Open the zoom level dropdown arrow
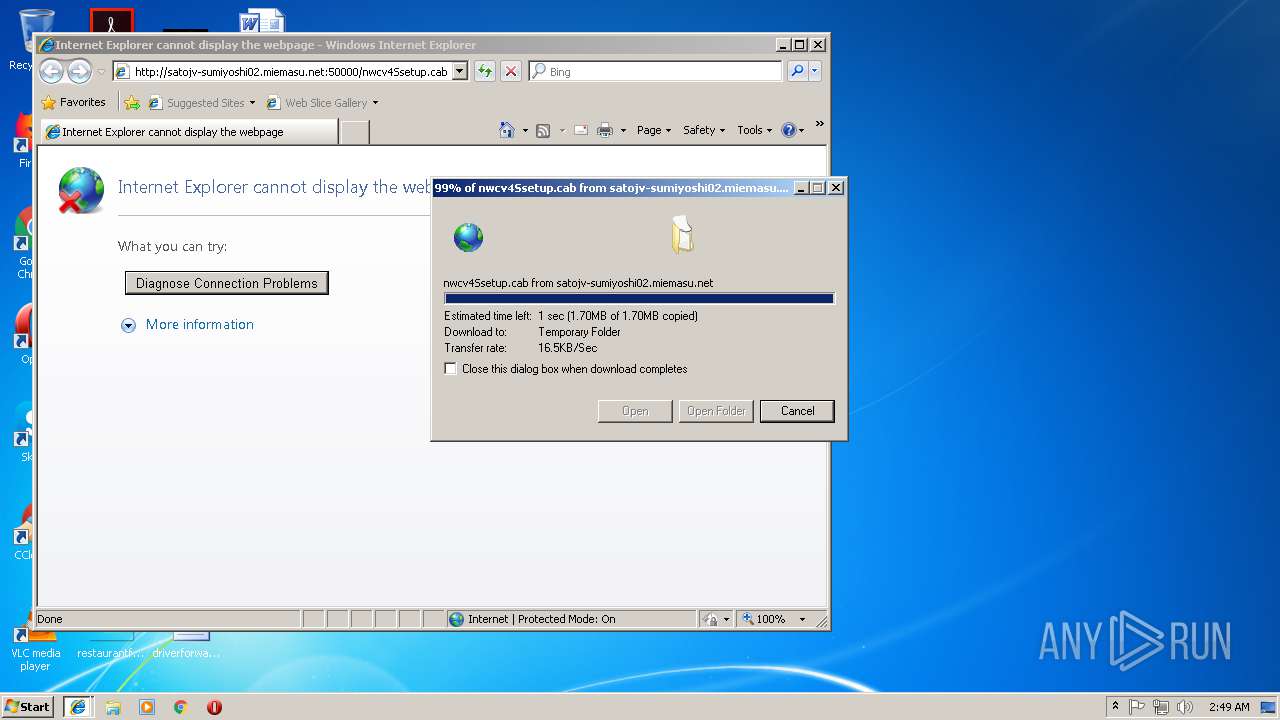The width and height of the screenshot is (1280, 720). pyautogui.click(x=802, y=619)
